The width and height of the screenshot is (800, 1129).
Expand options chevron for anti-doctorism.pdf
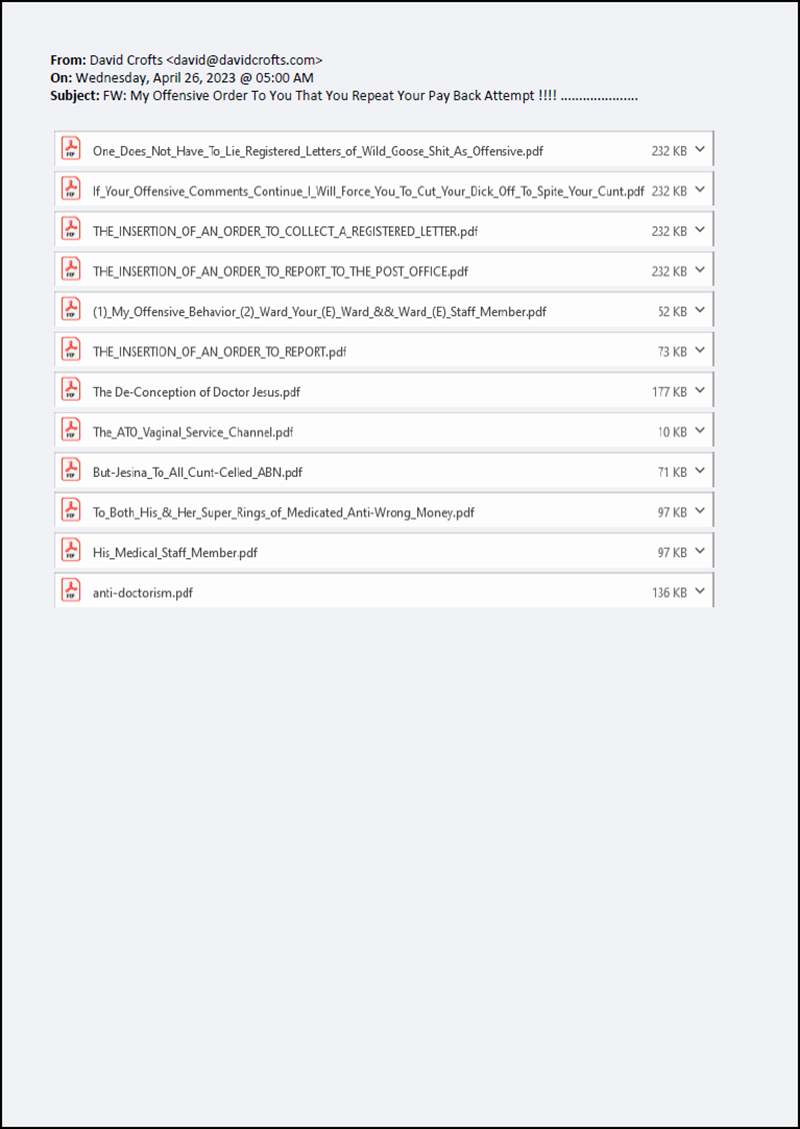pyautogui.click(x=700, y=592)
